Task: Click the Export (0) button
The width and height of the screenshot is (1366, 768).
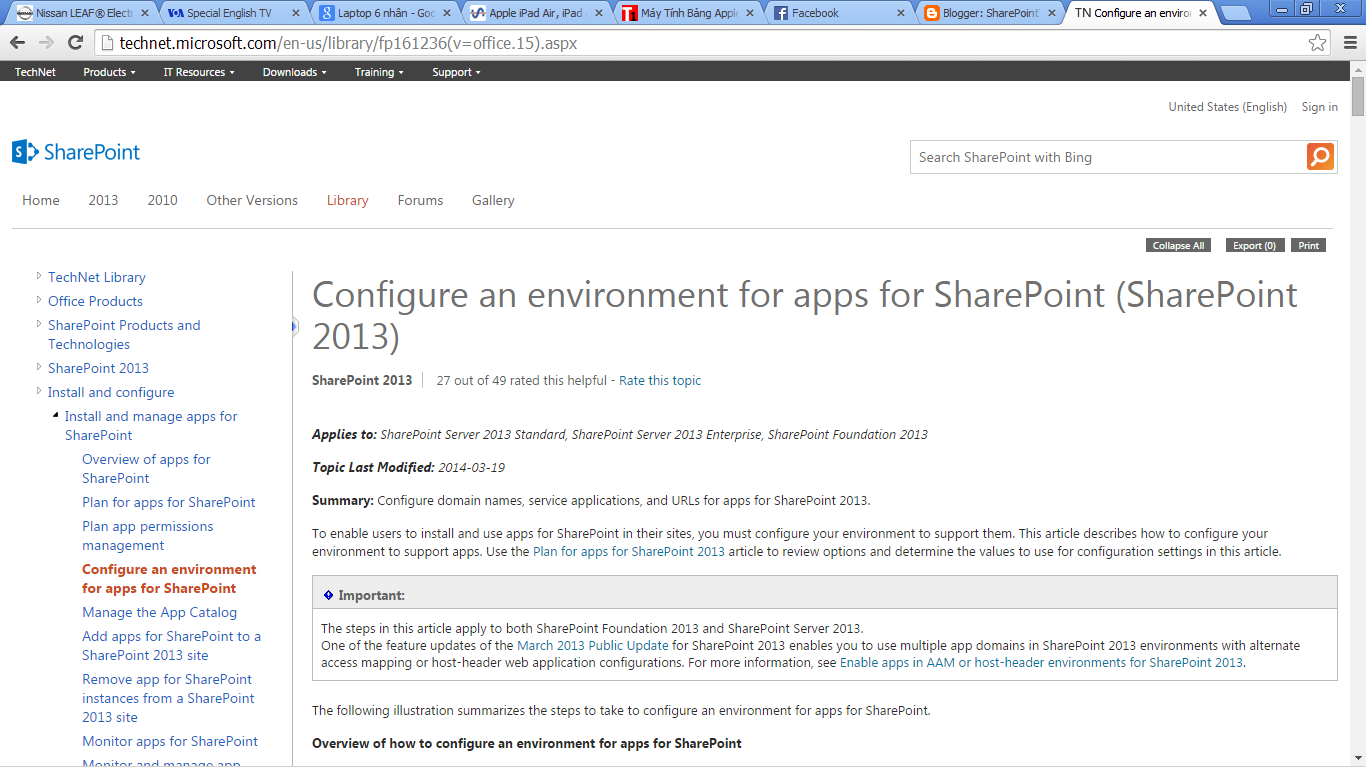Action: [1254, 245]
